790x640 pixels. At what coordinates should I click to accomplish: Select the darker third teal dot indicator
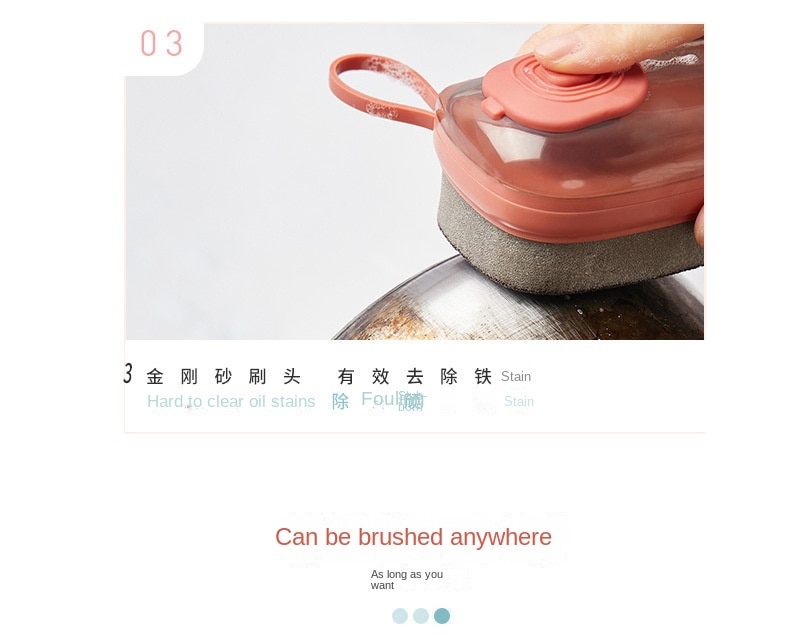pos(442,616)
